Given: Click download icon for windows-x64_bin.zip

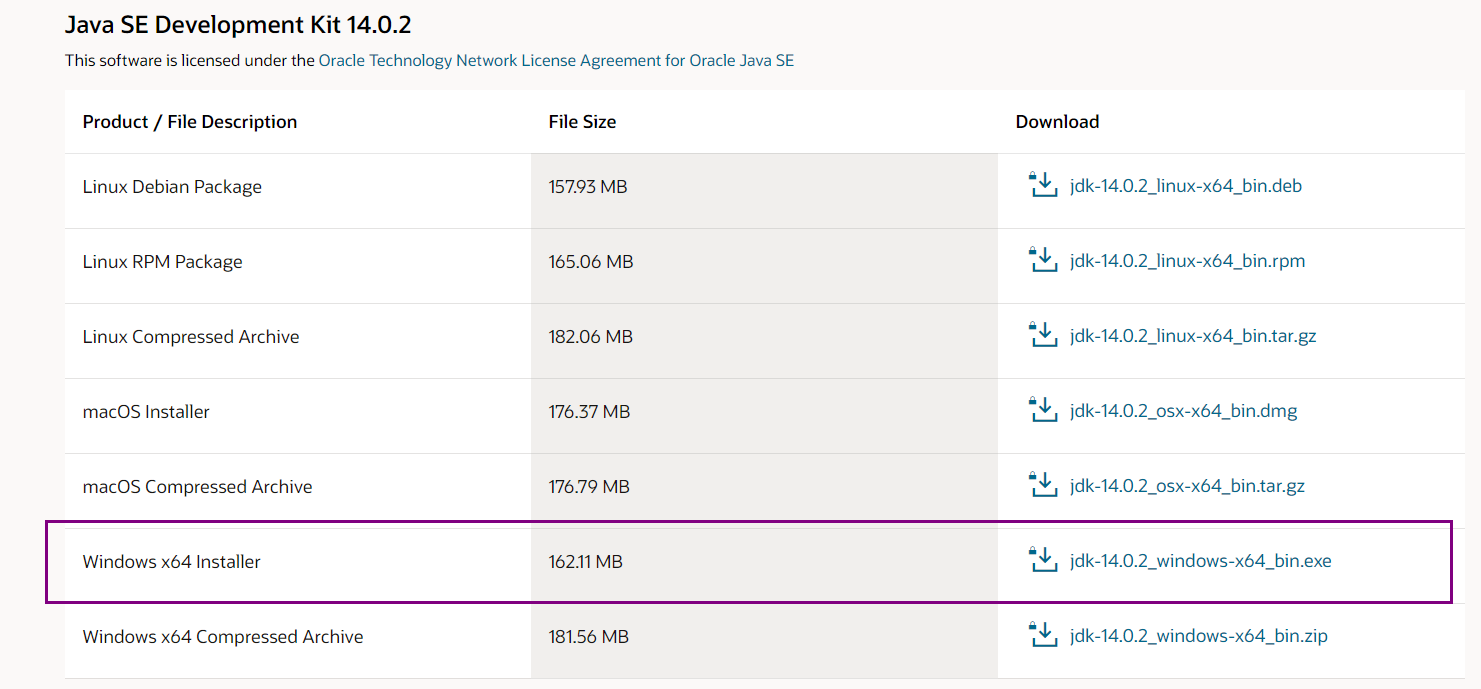Looking at the screenshot, I should point(1043,635).
